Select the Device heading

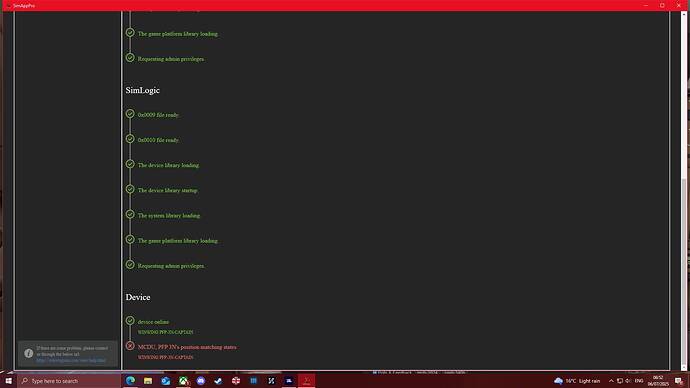click(x=138, y=297)
